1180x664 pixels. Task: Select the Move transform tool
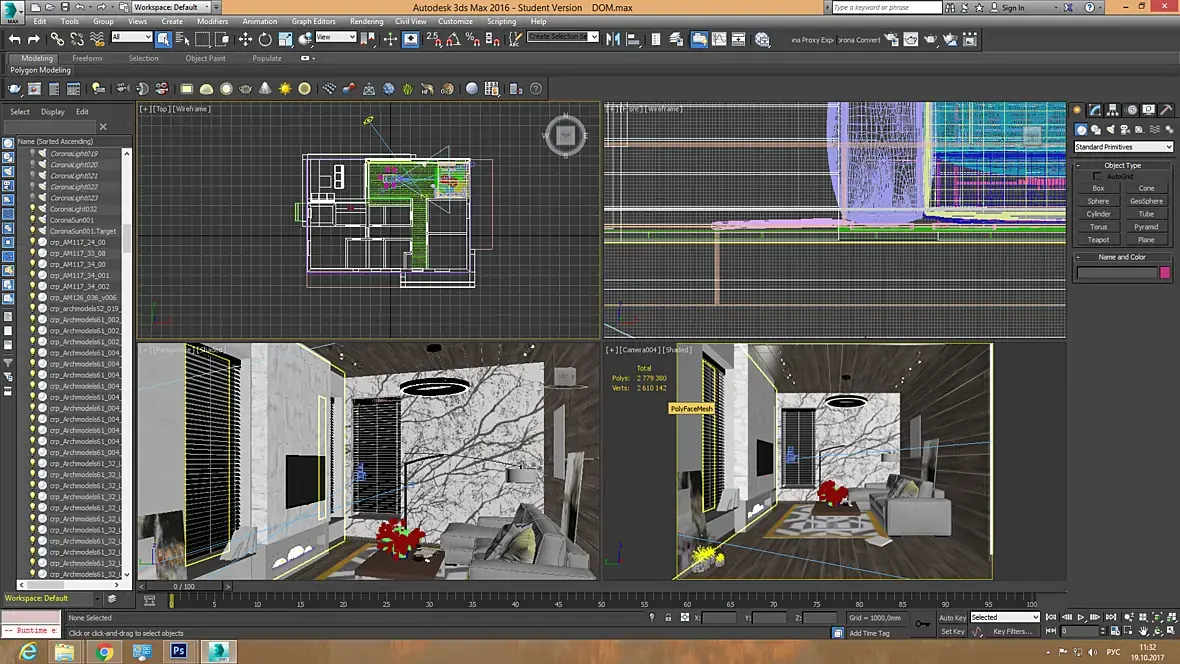click(x=245, y=39)
